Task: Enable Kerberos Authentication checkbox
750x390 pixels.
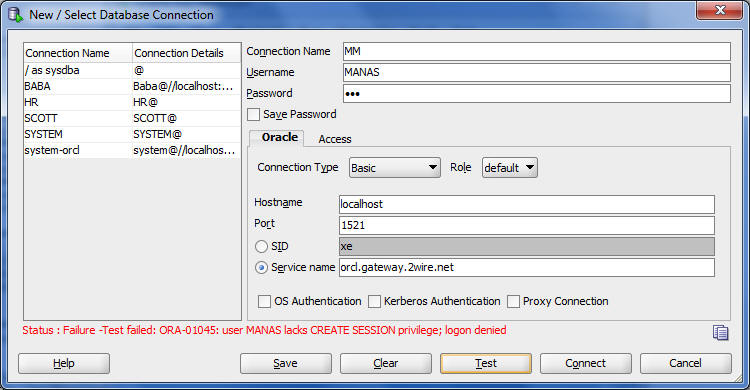Action: click(x=375, y=301)
